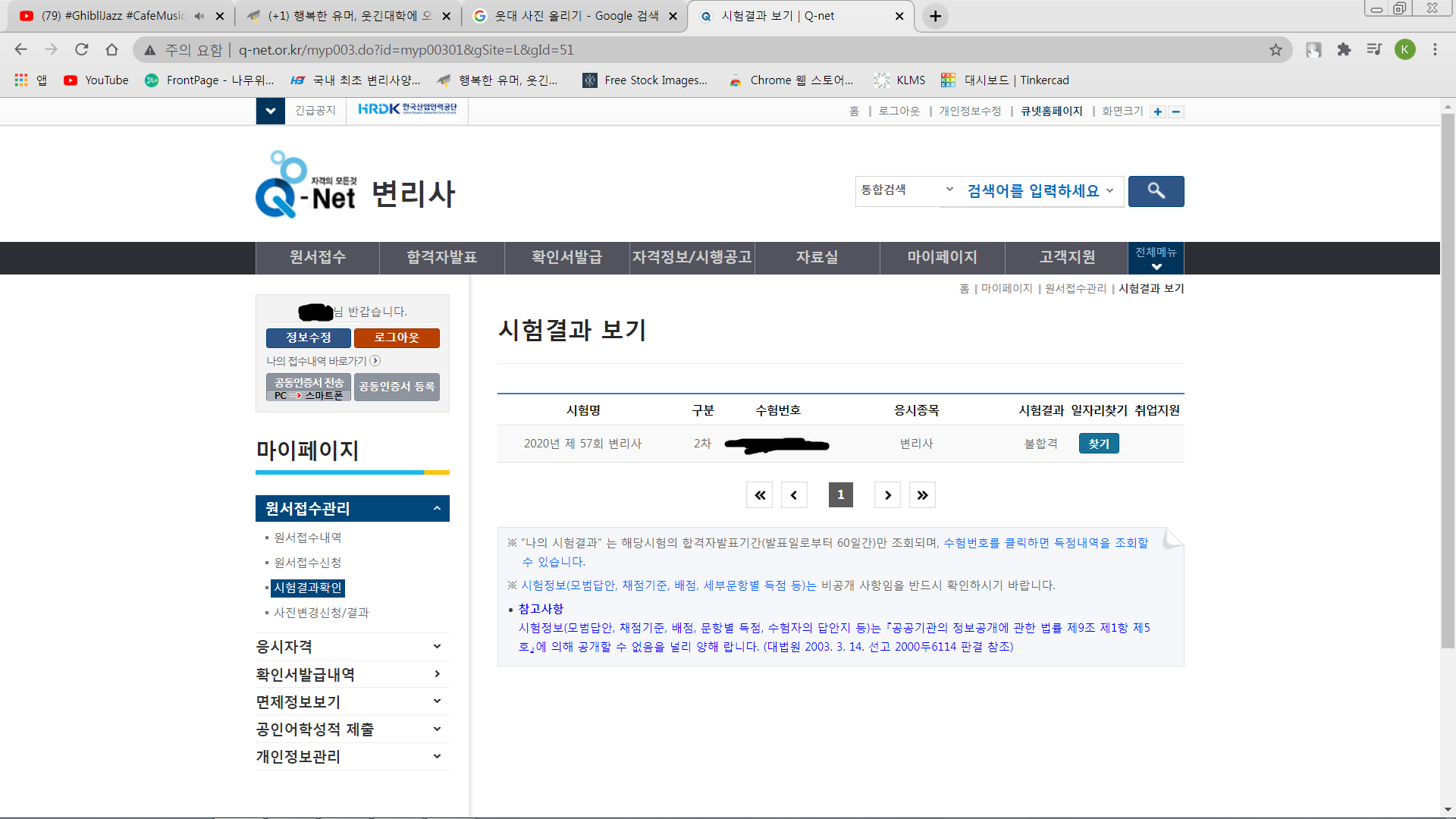This screenshot has height=819, width=1456.
Task: Open 사진변경신청/결과 sidebar link
Action: (321, 613)
